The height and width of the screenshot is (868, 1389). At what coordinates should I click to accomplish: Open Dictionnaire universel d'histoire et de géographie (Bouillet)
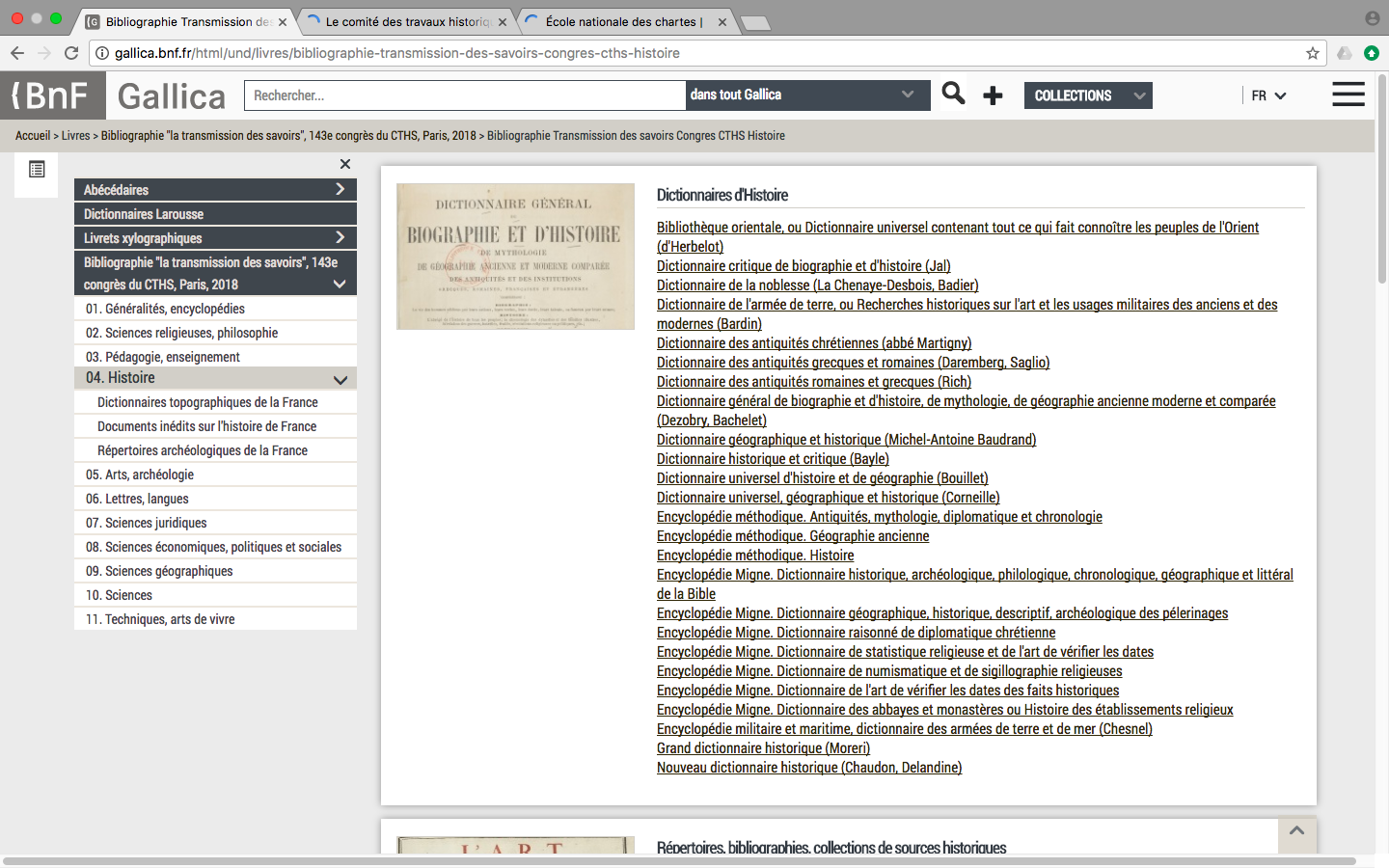pyautogui.click(x=823, y=478)
